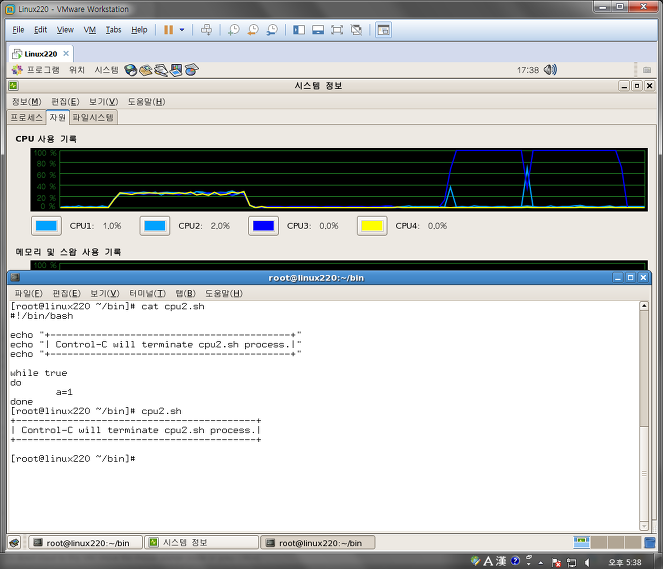Click terminal scrollbar up arrow
This screenshot has width=663, height=569.
(644, 306)
